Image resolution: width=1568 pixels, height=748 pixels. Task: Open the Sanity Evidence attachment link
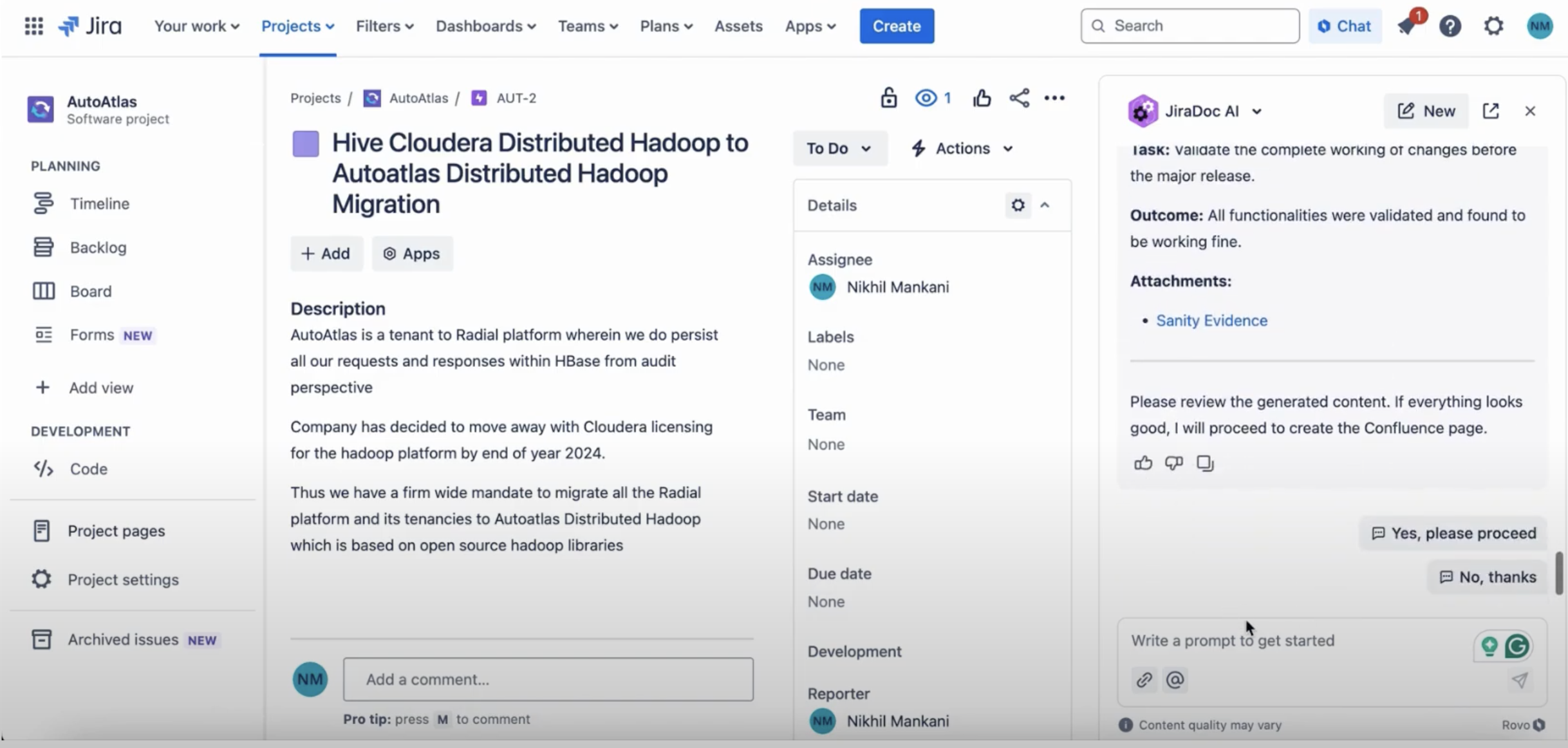click(1211, 321)
